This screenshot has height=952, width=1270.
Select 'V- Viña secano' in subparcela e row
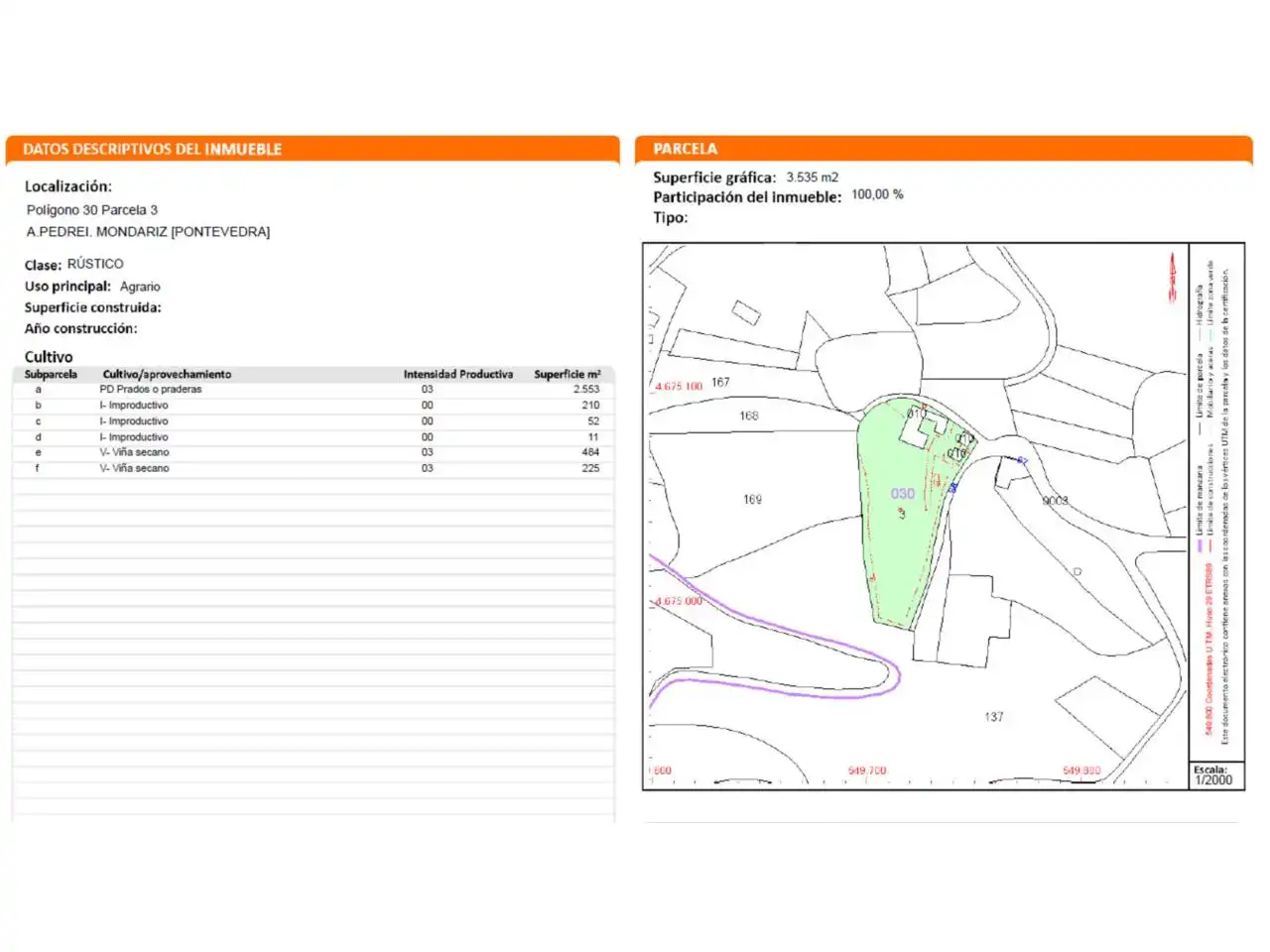click(x=134, y=452)
